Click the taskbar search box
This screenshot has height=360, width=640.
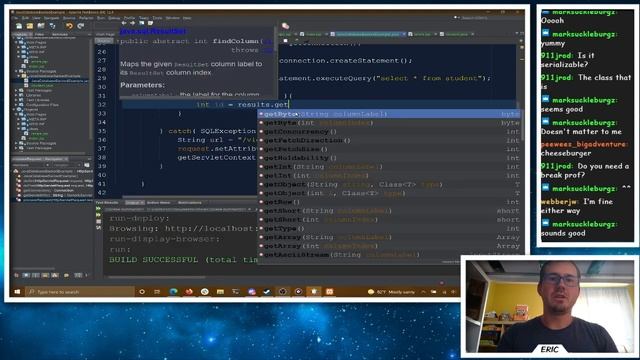[80, 292]
